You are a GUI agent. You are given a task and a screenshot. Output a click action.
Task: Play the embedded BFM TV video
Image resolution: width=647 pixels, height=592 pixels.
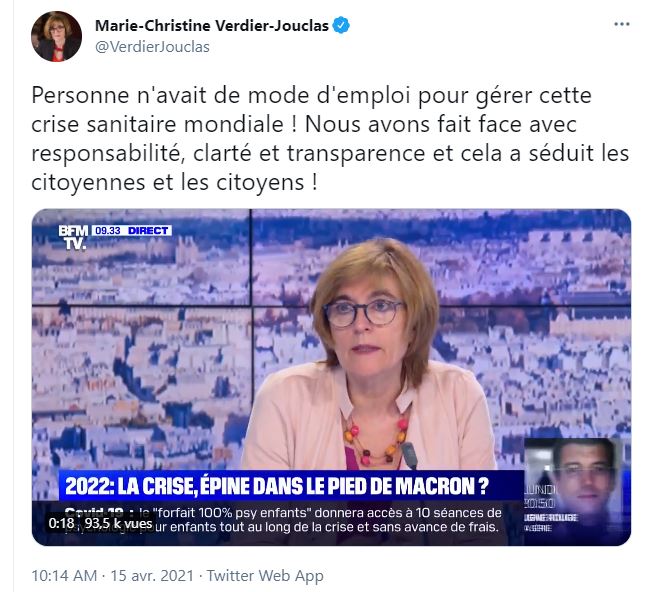click(331, 377)
